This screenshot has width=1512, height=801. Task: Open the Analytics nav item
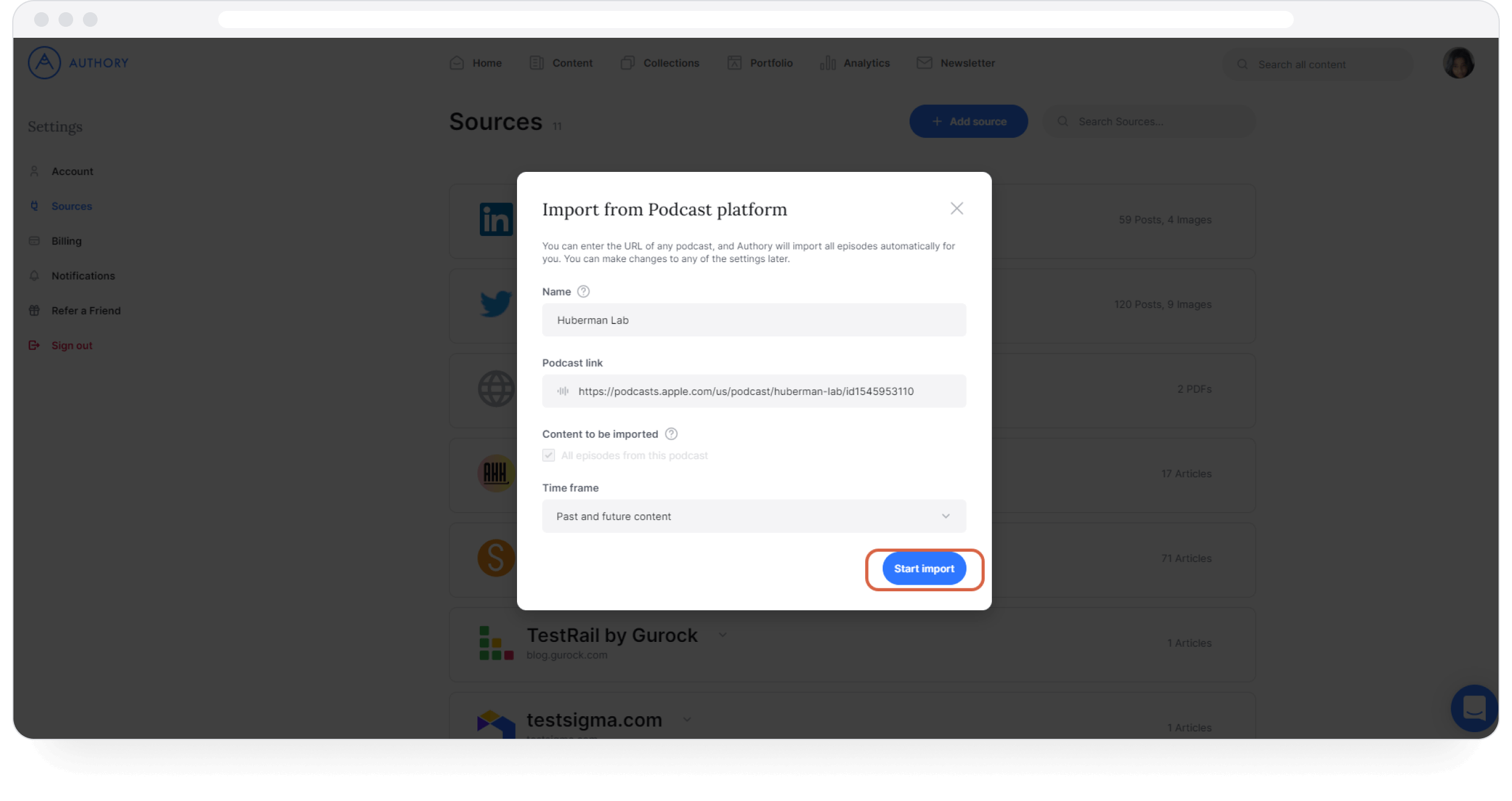click(x=855, y=63)
